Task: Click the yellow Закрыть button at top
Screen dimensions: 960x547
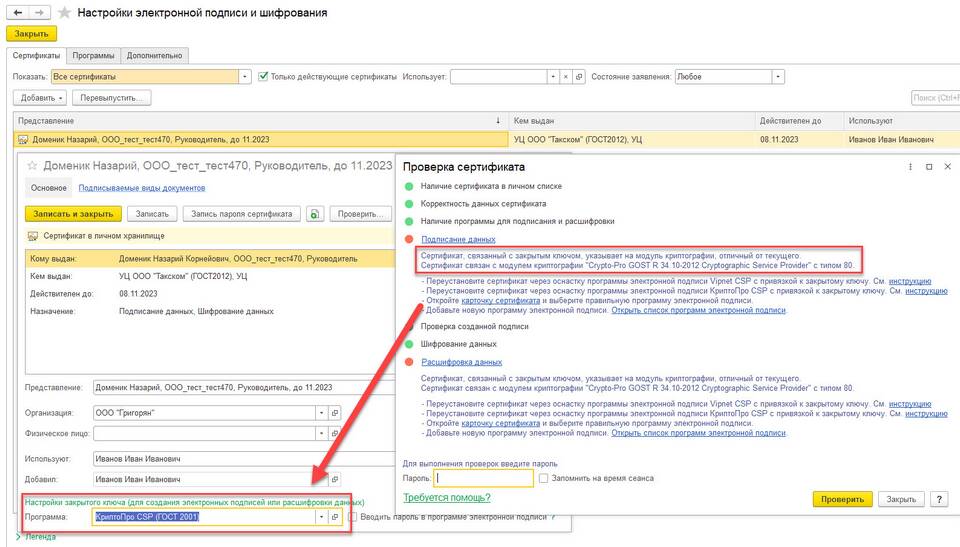Action: coord(31,34)
